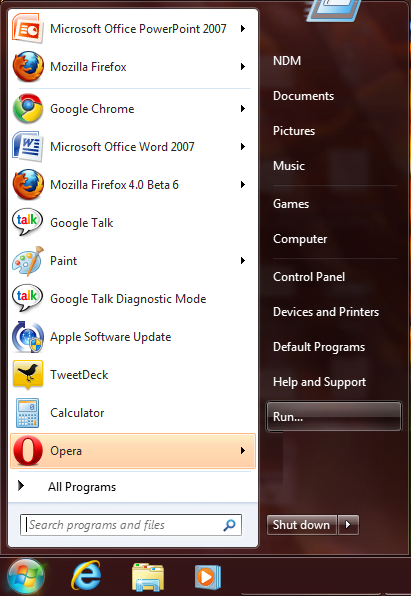This screenshot has height=597, width=411.
Task: Open Default Programs
Action: [319, 347]
